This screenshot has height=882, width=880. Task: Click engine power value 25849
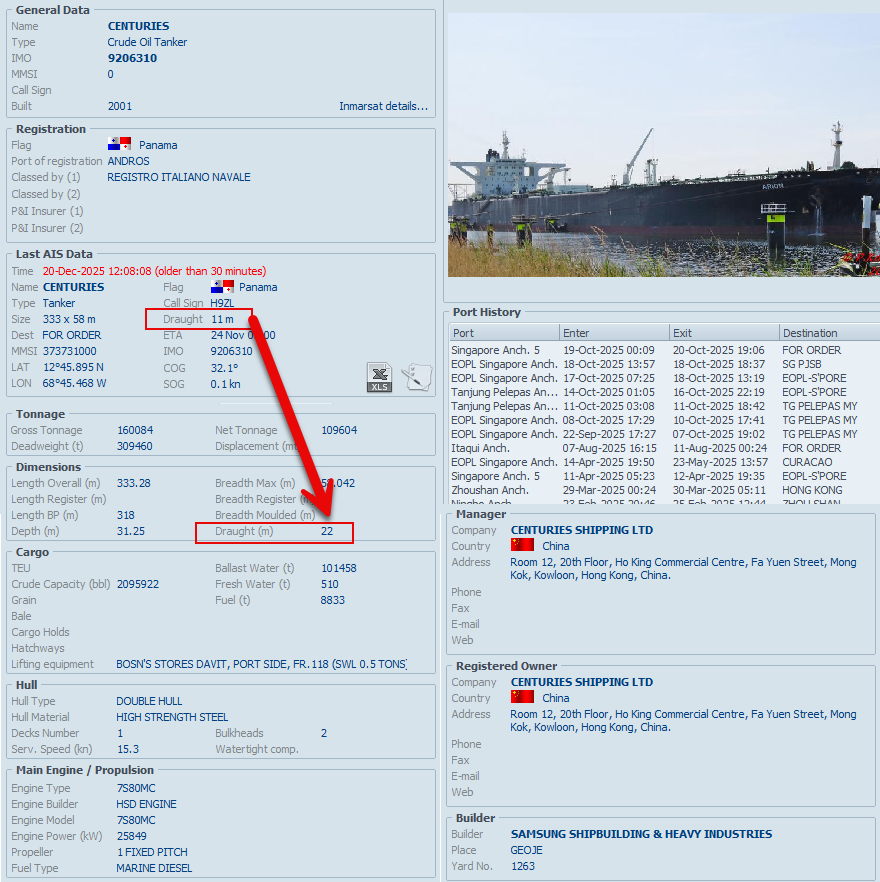point(132,836)
